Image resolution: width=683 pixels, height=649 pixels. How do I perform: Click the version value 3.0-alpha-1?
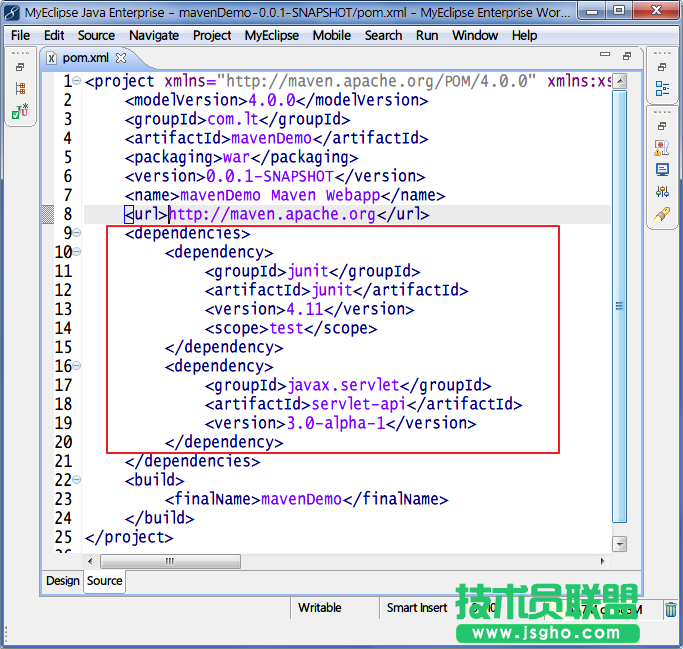click(336, 423)
